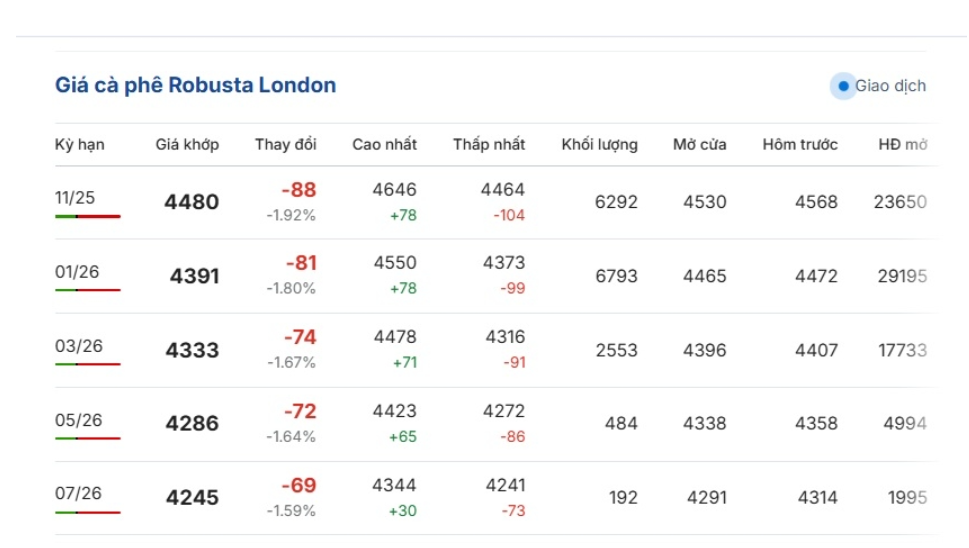Click the "Giao dịch" status label
The image size is (969, 548).
point(890,86)
